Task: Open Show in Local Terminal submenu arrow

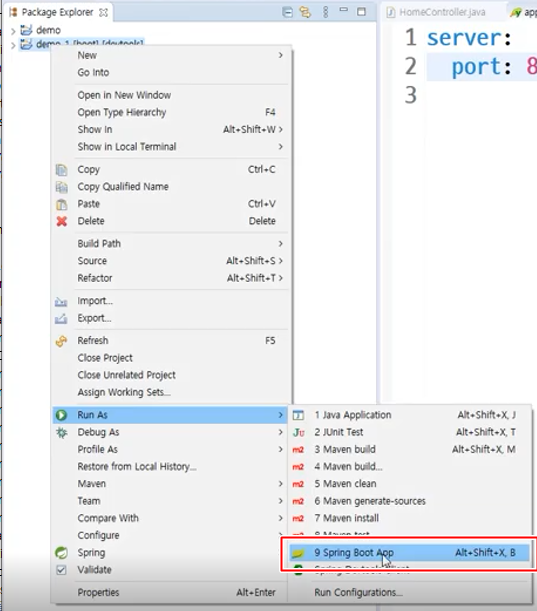Action: [x=281, y=147]
